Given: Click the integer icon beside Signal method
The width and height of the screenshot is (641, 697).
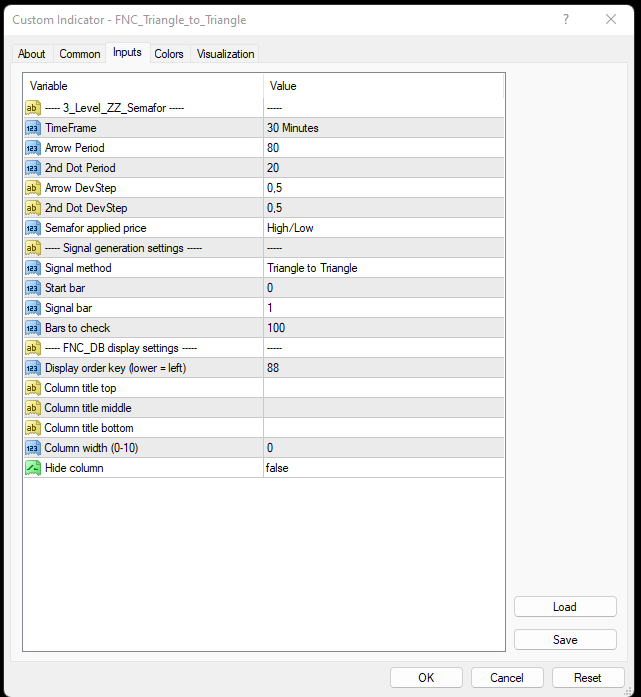Looking at the screenshot, I should pos(33,268).
